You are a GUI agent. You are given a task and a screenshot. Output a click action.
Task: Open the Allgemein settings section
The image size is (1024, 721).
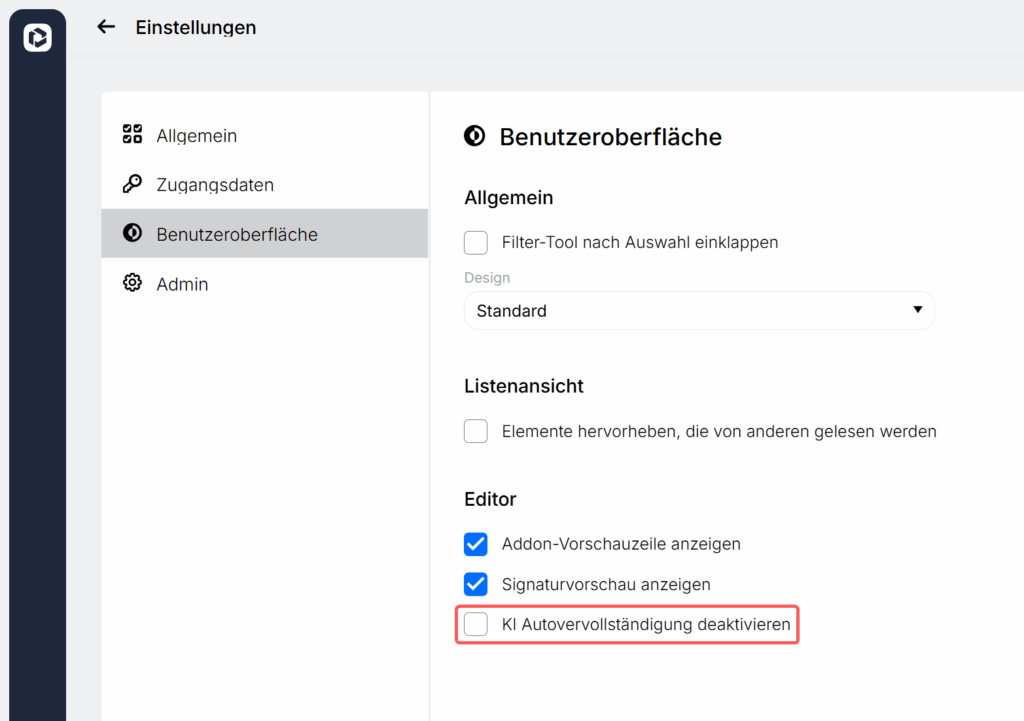(197, 135)
